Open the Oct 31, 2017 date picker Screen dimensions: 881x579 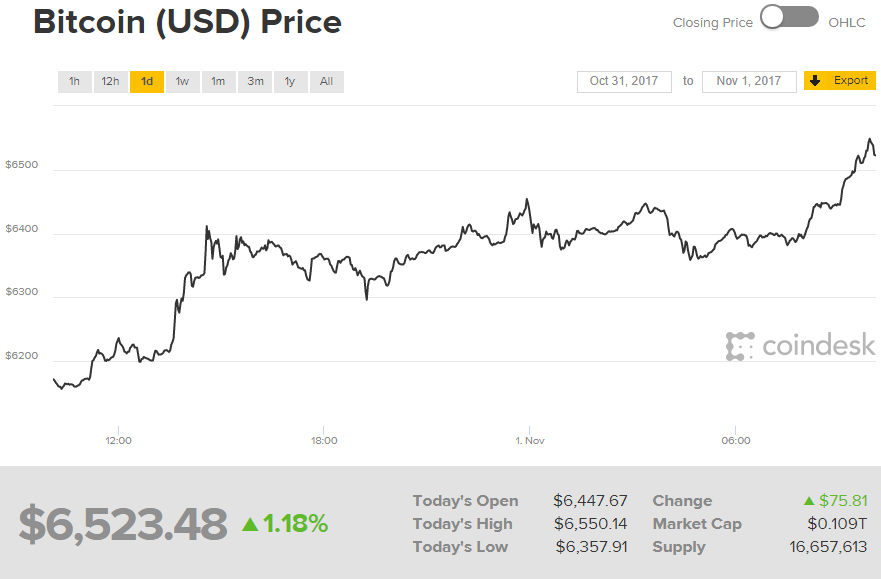624,81
